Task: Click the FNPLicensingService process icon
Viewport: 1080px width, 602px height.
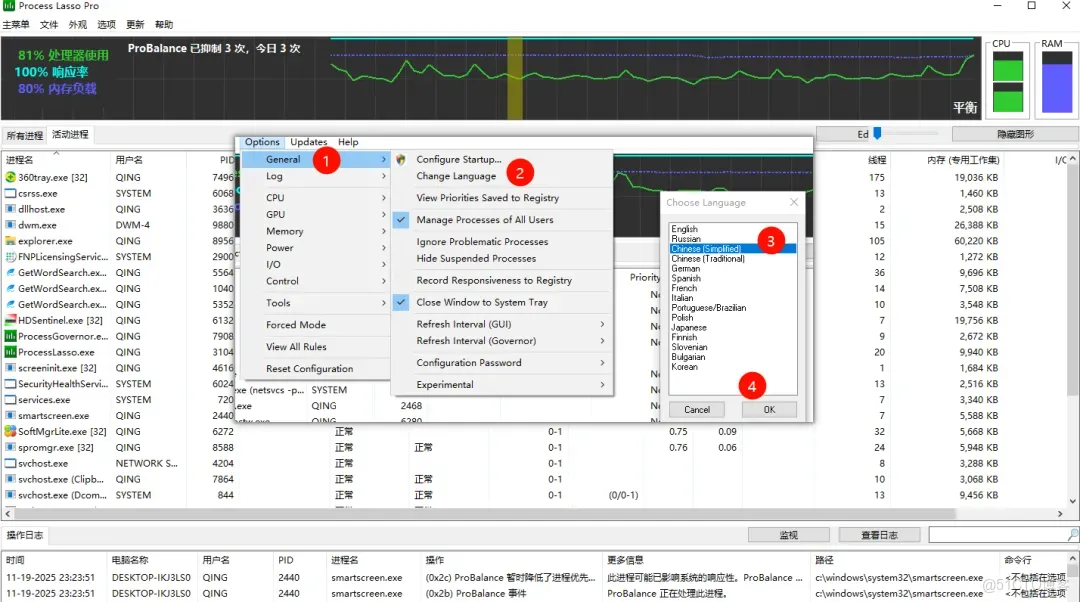Action: tap(10, 257)
